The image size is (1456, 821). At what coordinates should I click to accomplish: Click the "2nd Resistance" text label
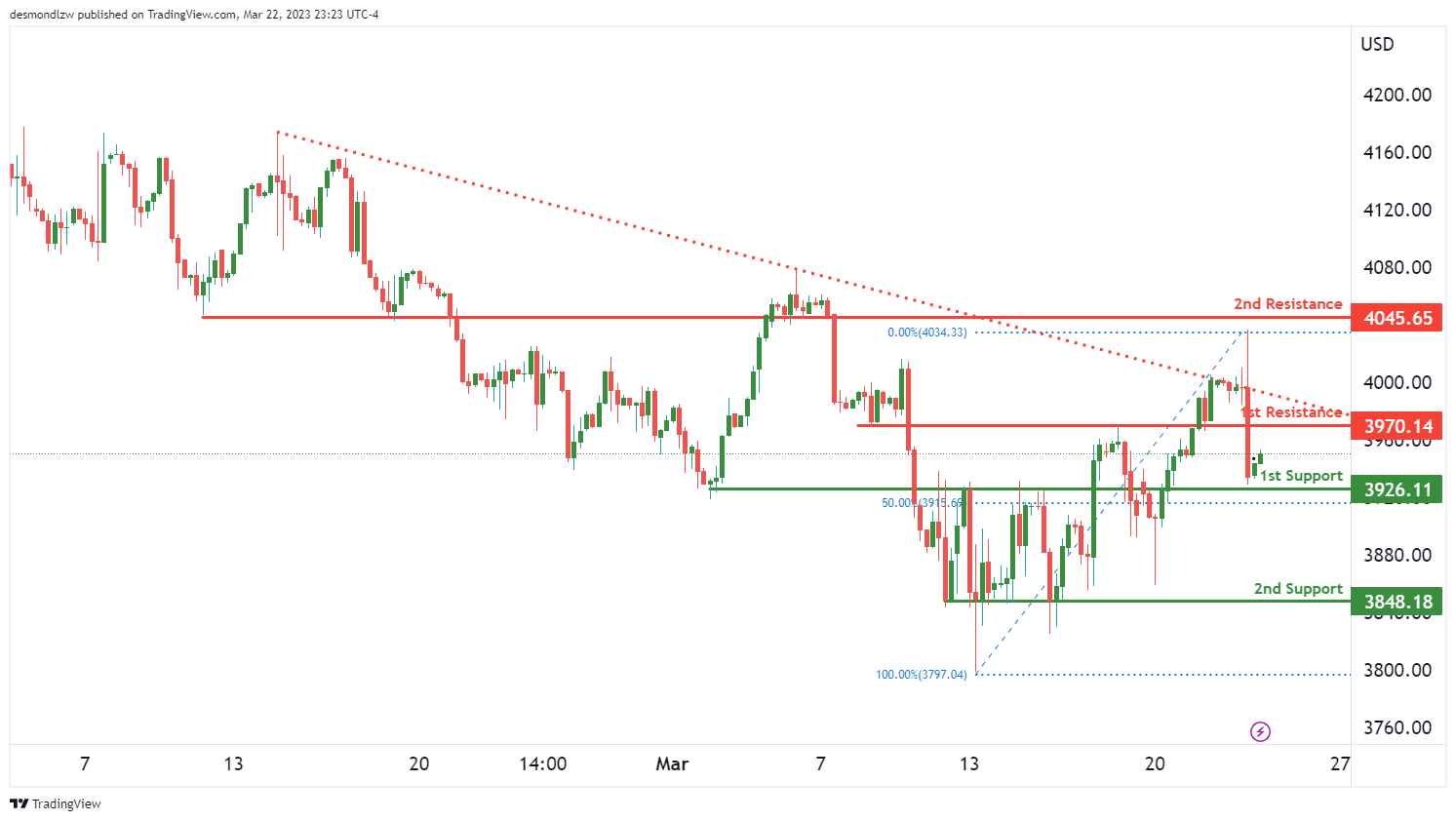pos(1287,304)
